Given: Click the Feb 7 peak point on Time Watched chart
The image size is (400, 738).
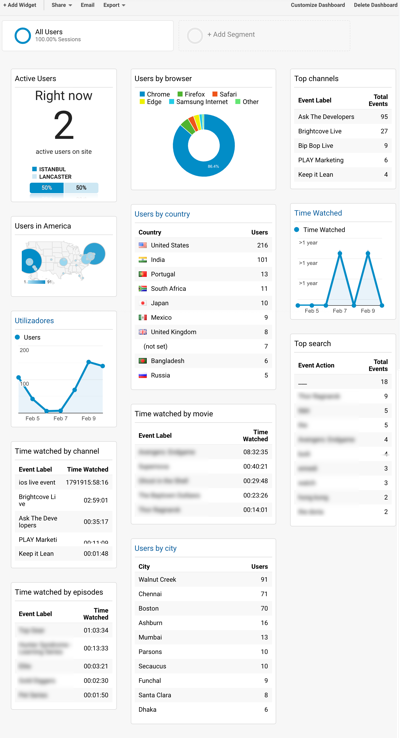Looking at the screenshot, I should pyautogui.click(x=340, y=253).
